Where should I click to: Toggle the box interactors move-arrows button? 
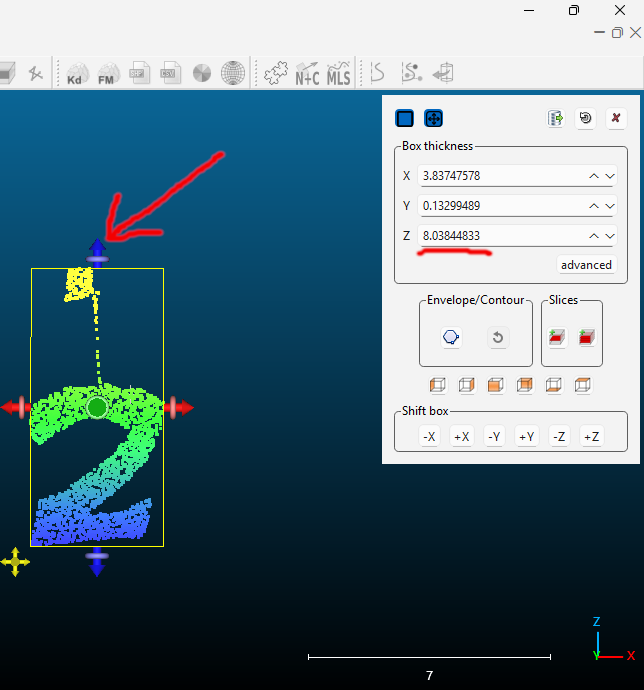click(433, 118)
